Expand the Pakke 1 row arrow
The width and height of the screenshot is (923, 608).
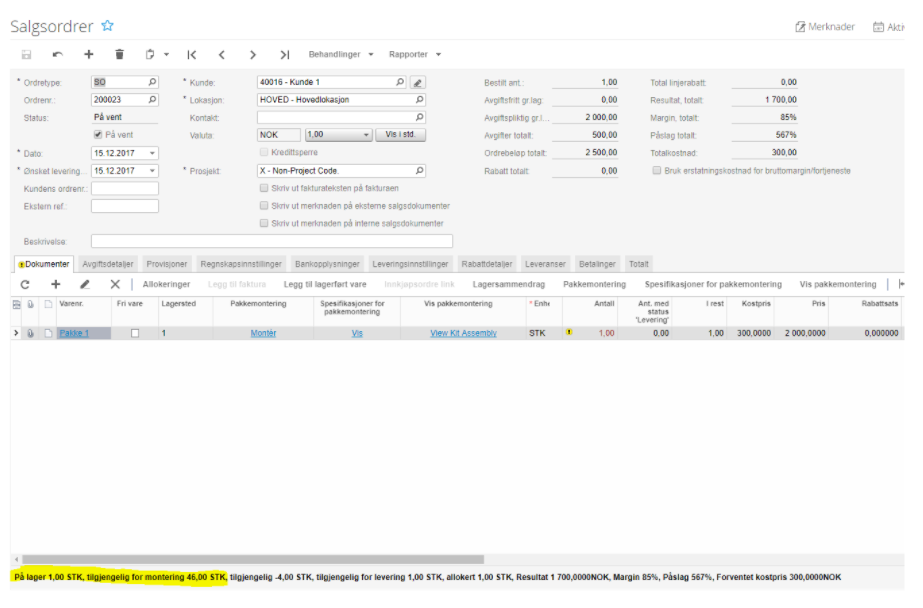tap(16, 333)
